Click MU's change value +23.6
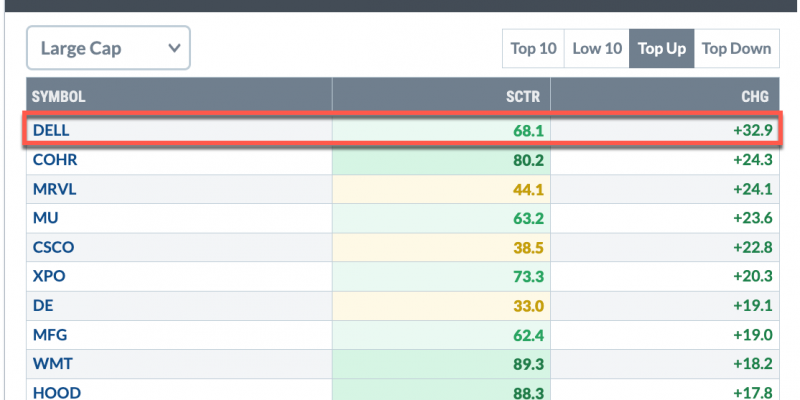This screenshot has width=800, height=400. [753, 218]
